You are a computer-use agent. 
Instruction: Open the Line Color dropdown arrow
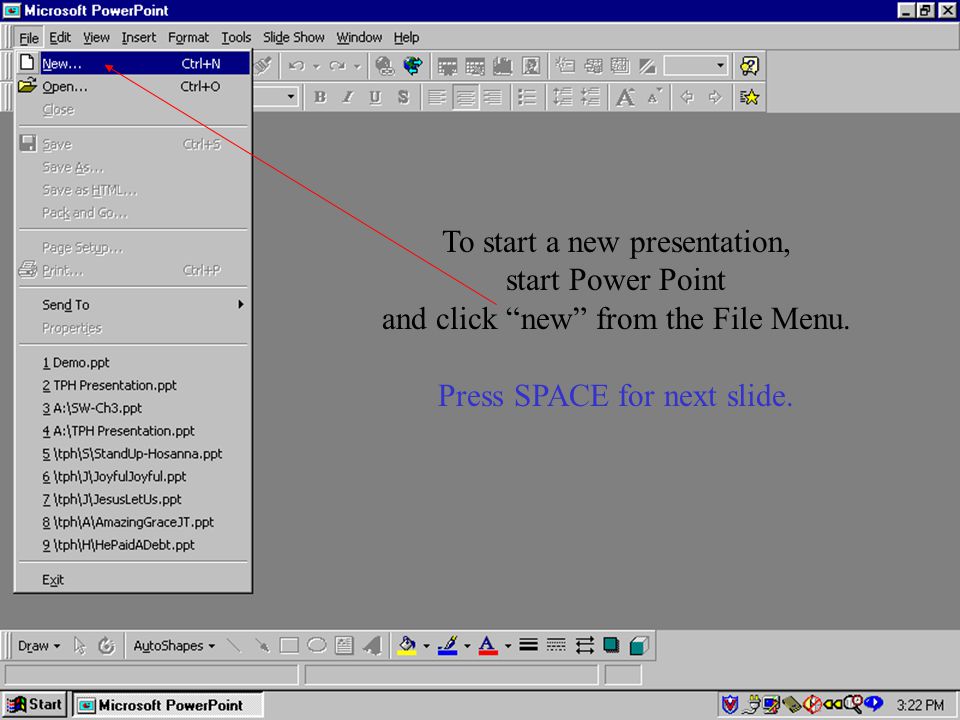pyautogui.click(x=467, y=645)
